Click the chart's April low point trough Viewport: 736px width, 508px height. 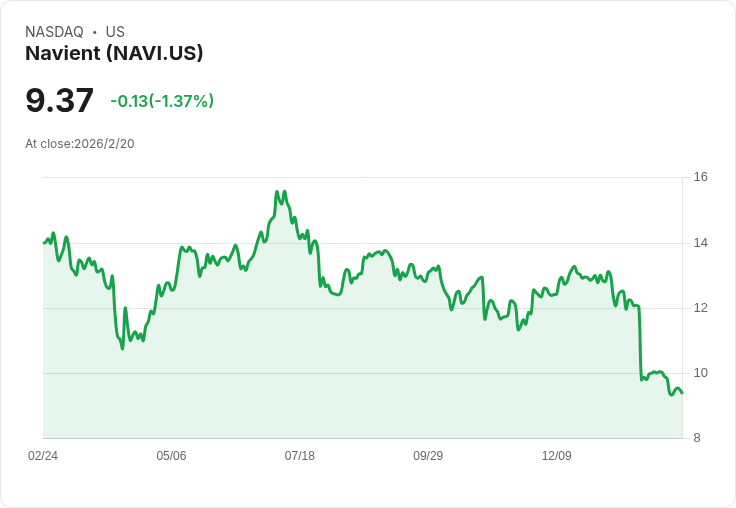coord(123,348)
